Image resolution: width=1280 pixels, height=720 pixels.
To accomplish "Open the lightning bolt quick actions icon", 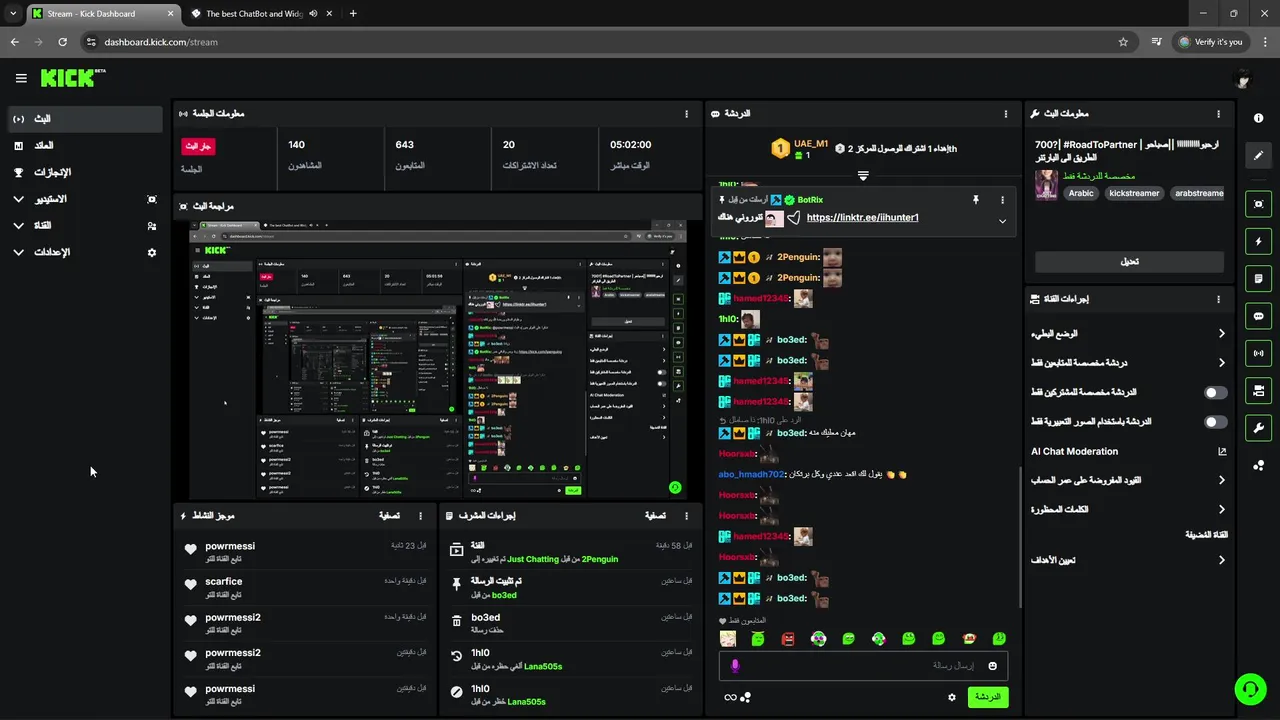I will coord(1258,241).
